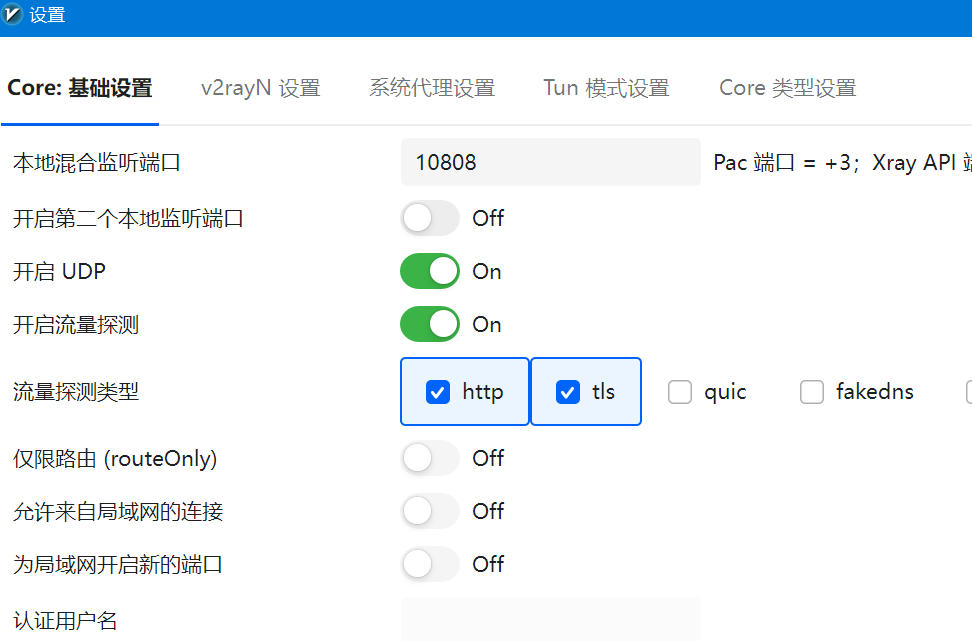This screenshot has height=641, width=972.
Task: Enable the fakedns checkbox
Action: pyautogui.click(x=812, y=391)
